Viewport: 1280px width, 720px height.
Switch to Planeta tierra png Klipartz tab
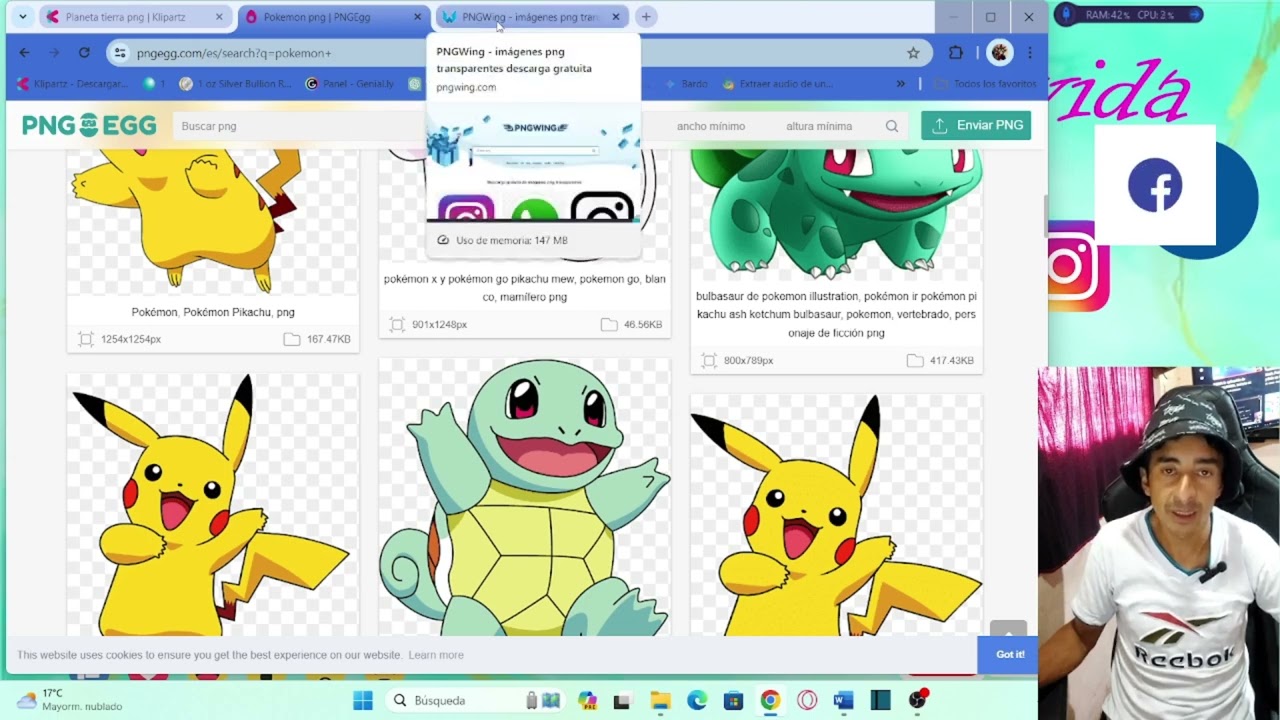136,17
